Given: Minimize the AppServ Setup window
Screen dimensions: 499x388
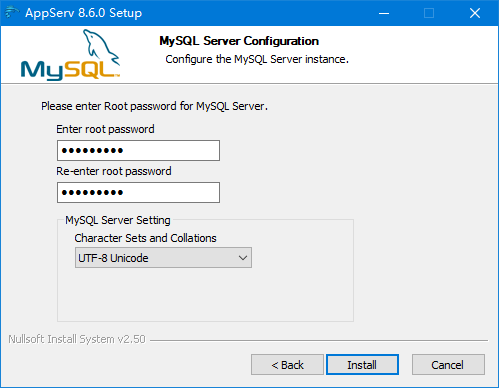Looking at the screenshot, I should click(384, 13).
